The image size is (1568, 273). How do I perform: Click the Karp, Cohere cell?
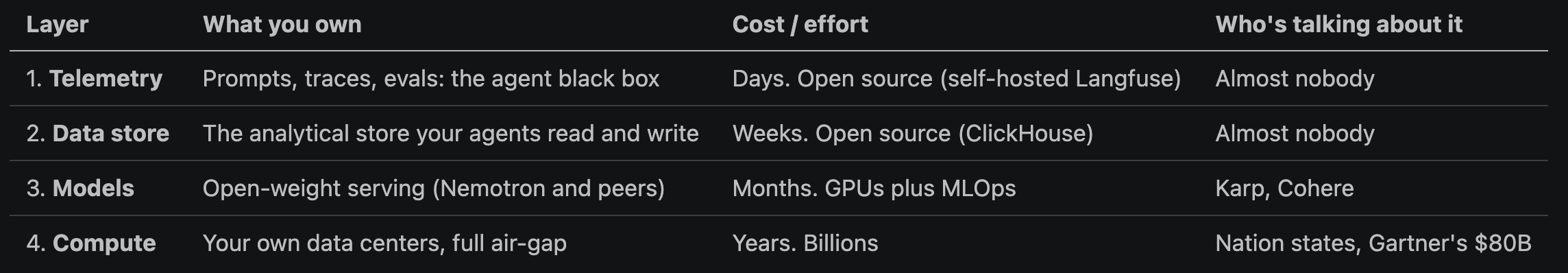click(1284, 188)
